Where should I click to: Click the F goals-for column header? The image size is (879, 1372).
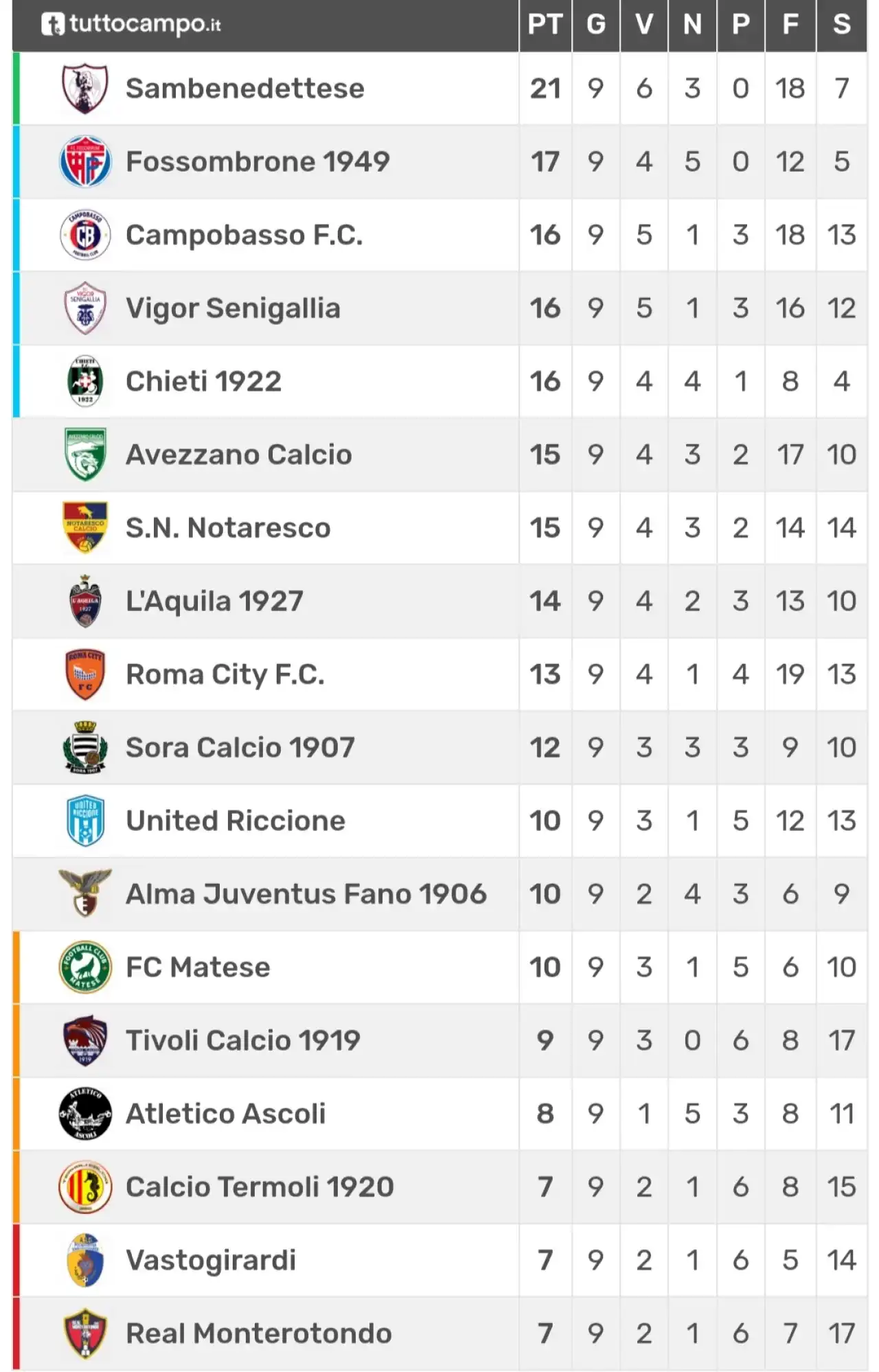pyautogui.click(x=790, y=25)
